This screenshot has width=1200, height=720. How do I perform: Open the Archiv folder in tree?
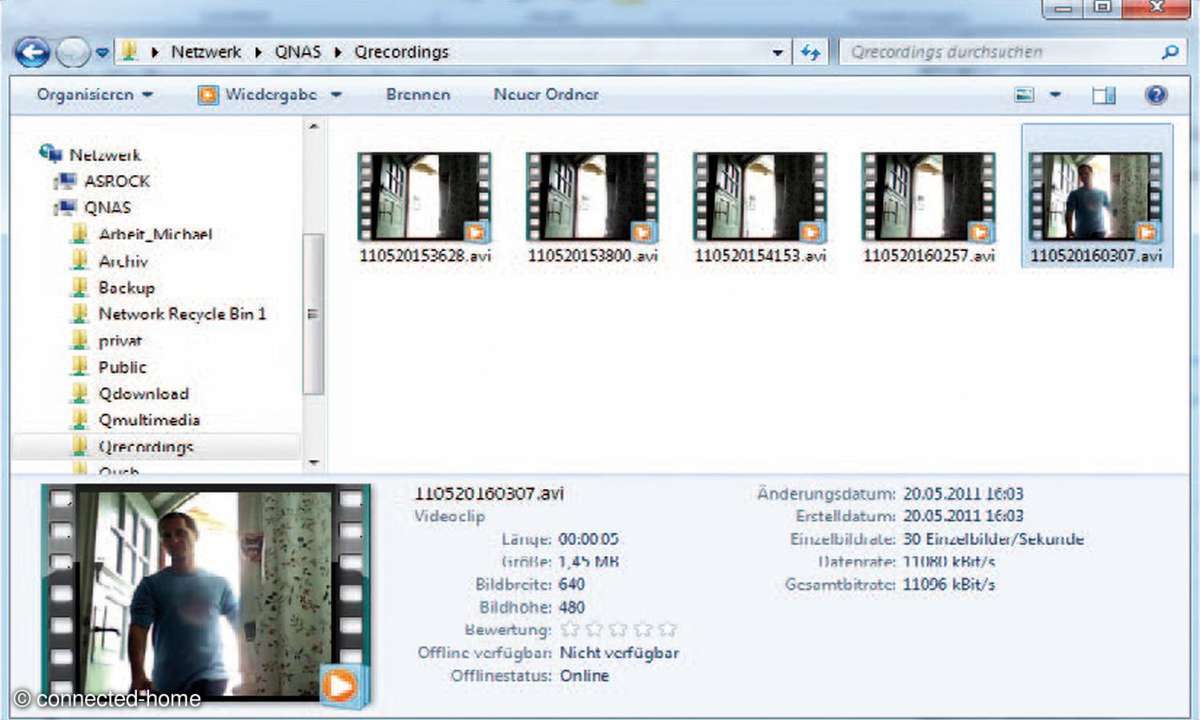[x=123, y=261]
